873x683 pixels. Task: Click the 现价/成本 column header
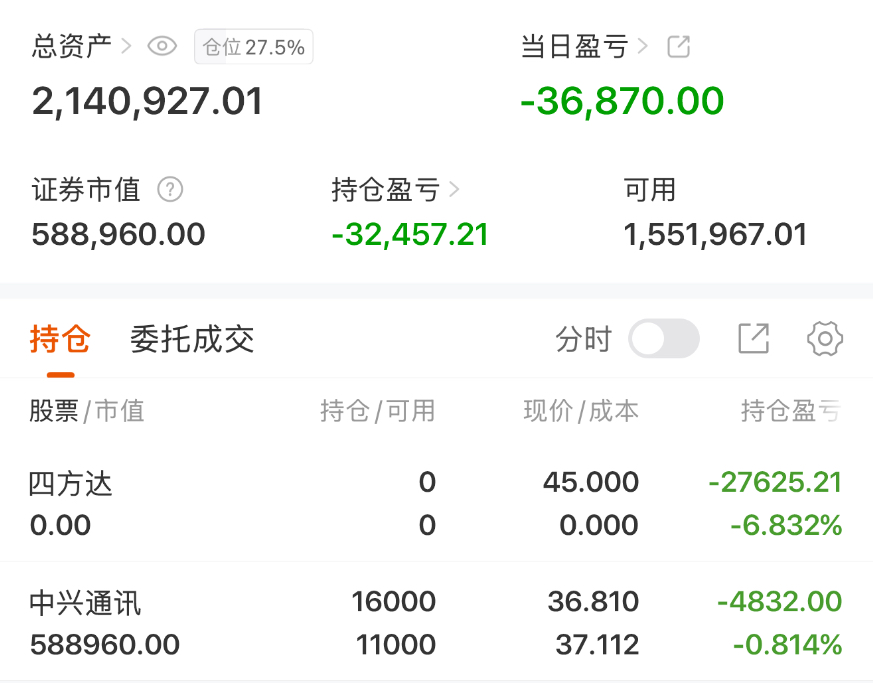[x=581, y=411]
